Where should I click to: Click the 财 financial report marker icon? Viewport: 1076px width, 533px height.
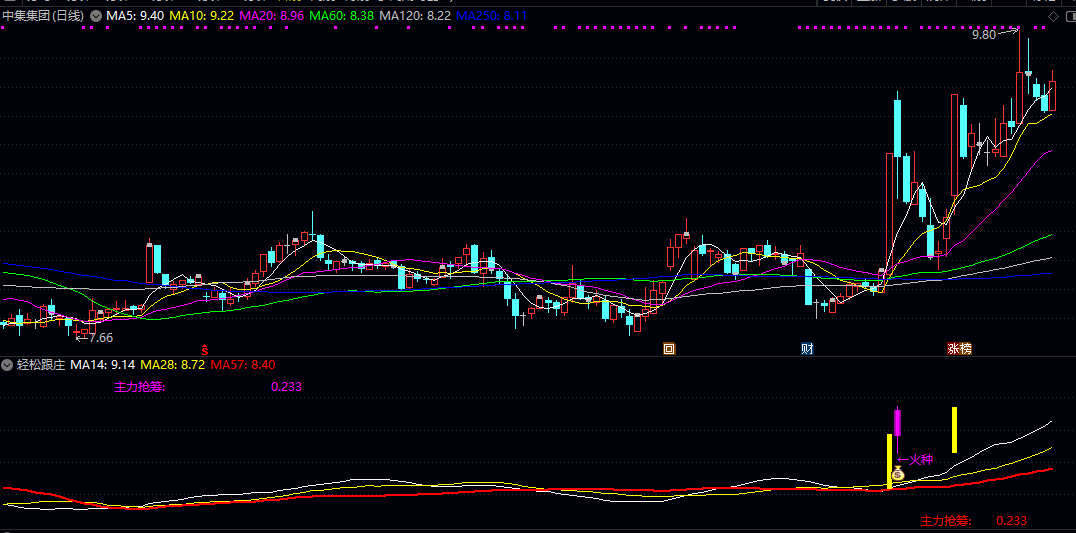[x=807, y=349]
